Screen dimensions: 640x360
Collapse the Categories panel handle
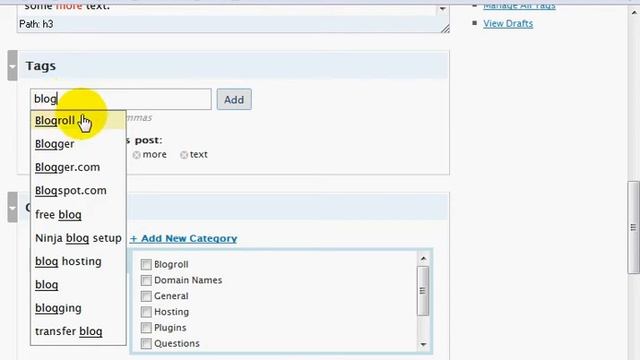12,207
